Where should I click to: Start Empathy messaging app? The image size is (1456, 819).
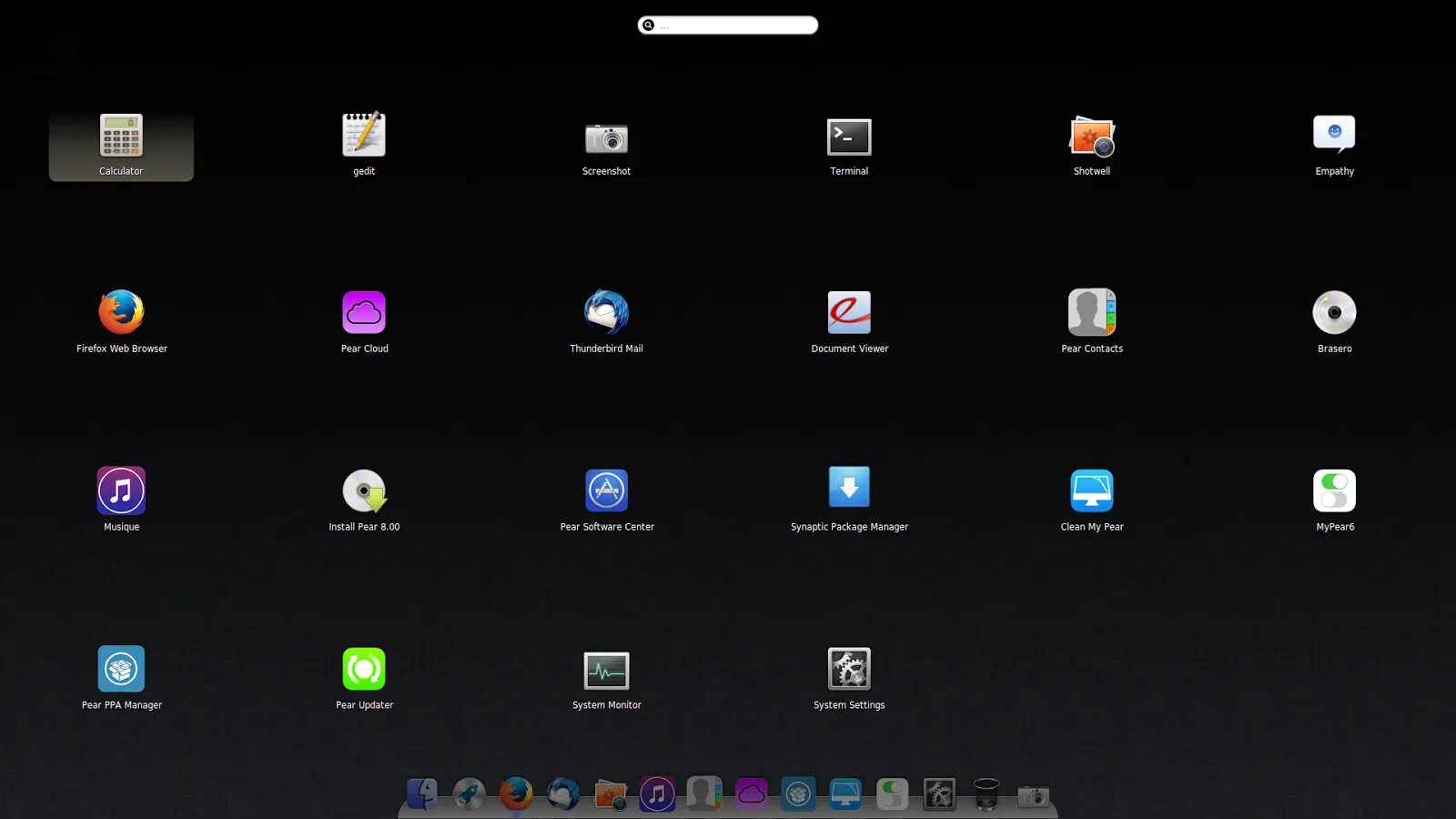point(1334,146)
